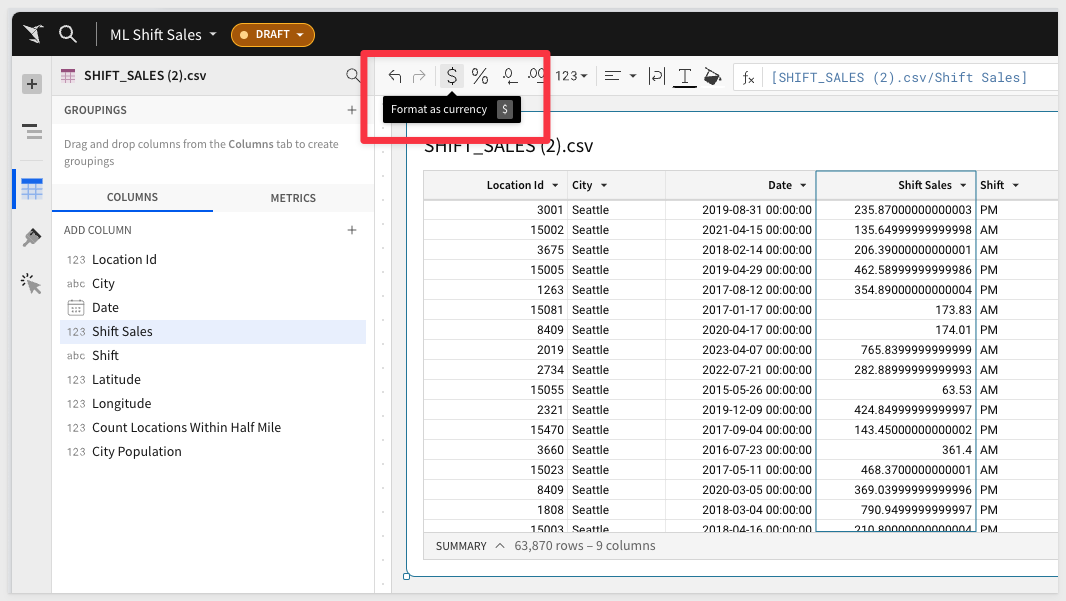
Task: Click into the formula bar field
Action: tap(900, 77)
